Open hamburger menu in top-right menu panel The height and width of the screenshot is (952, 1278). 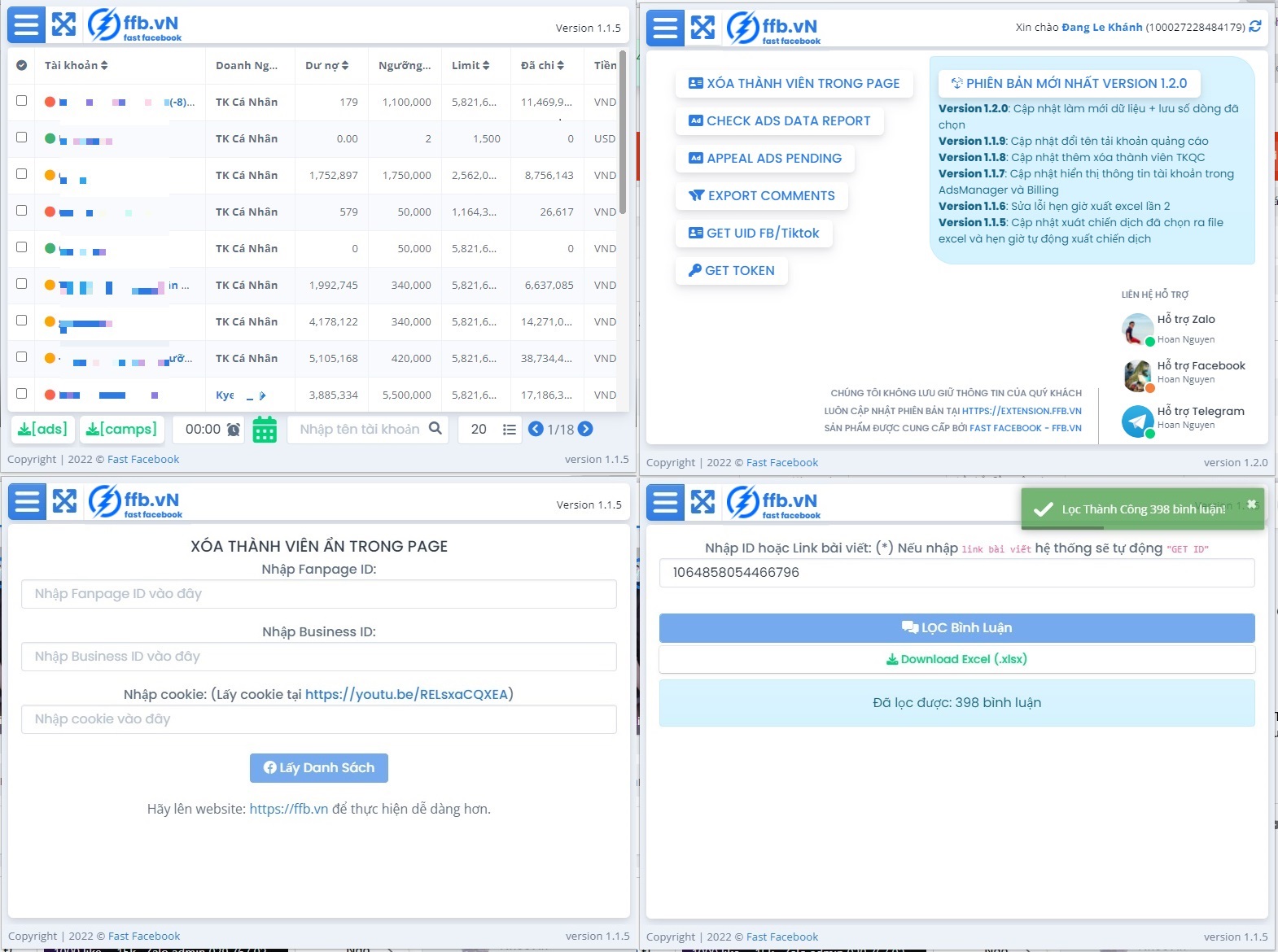(665, 28)
